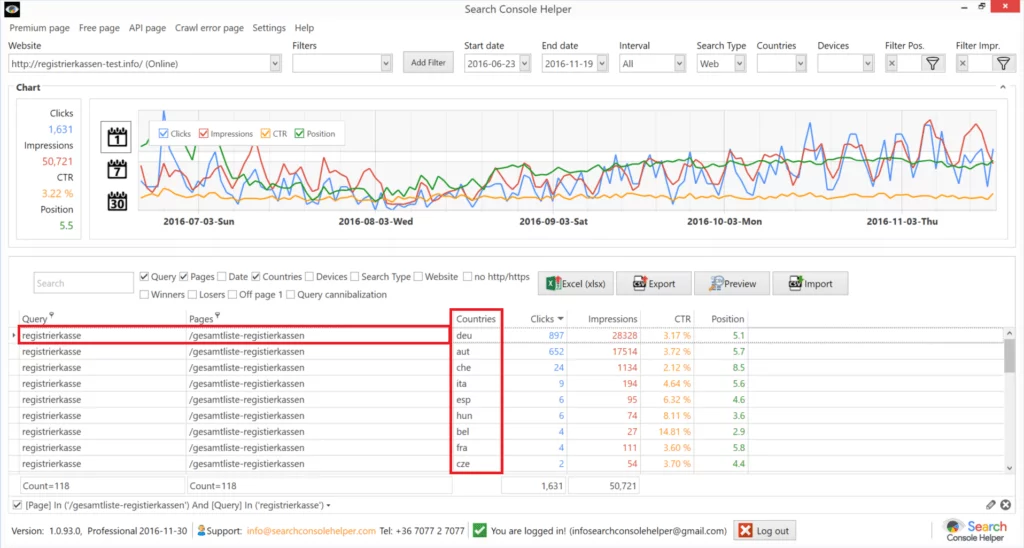Check the no http/https option
This screenshot has height=548, width=1024.
coord(468,276)
